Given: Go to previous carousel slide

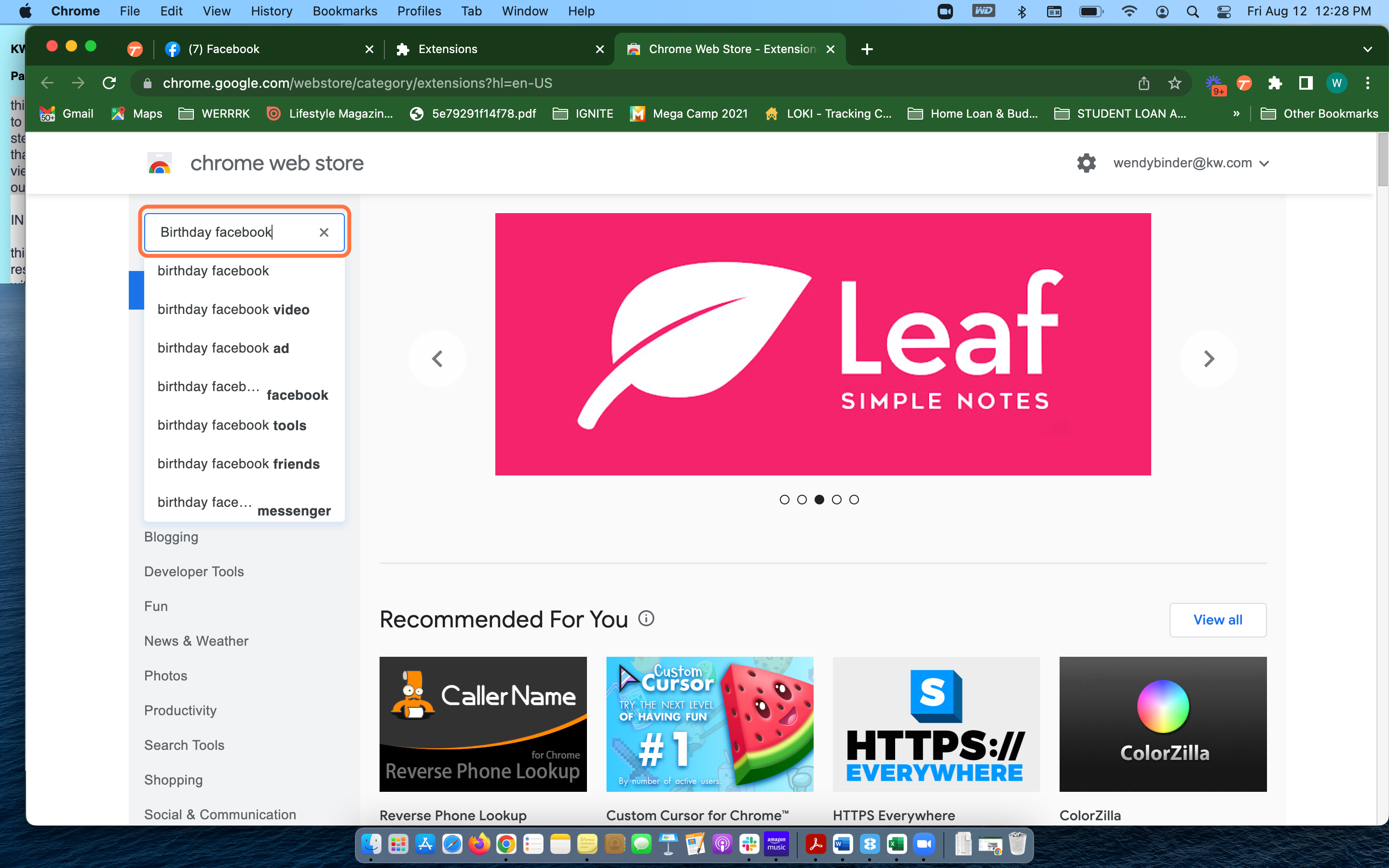Looking at the screenshot, I should click(437, 359).
